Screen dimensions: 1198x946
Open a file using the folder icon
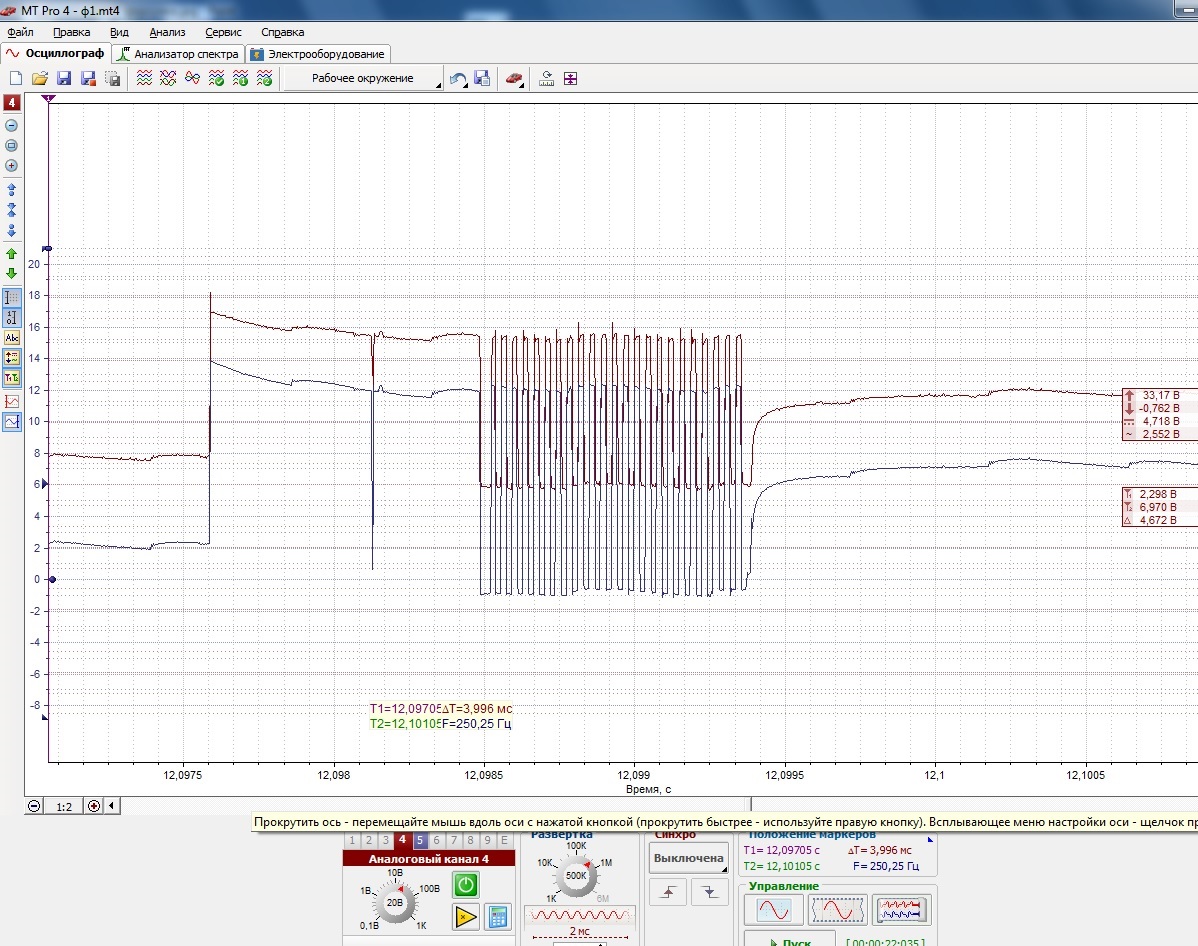coord(40,79)
